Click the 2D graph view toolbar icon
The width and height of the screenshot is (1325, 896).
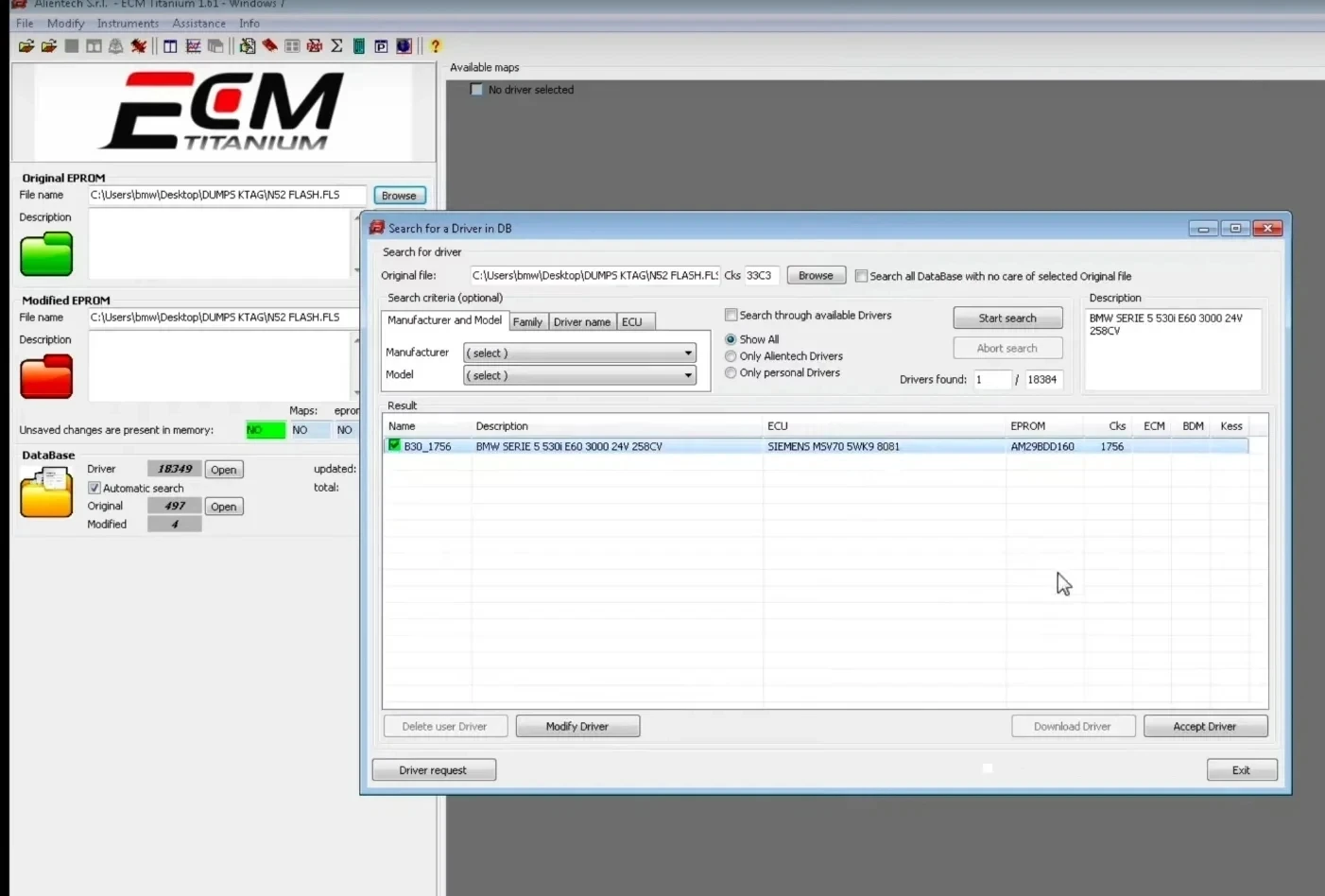pos(193,45)
